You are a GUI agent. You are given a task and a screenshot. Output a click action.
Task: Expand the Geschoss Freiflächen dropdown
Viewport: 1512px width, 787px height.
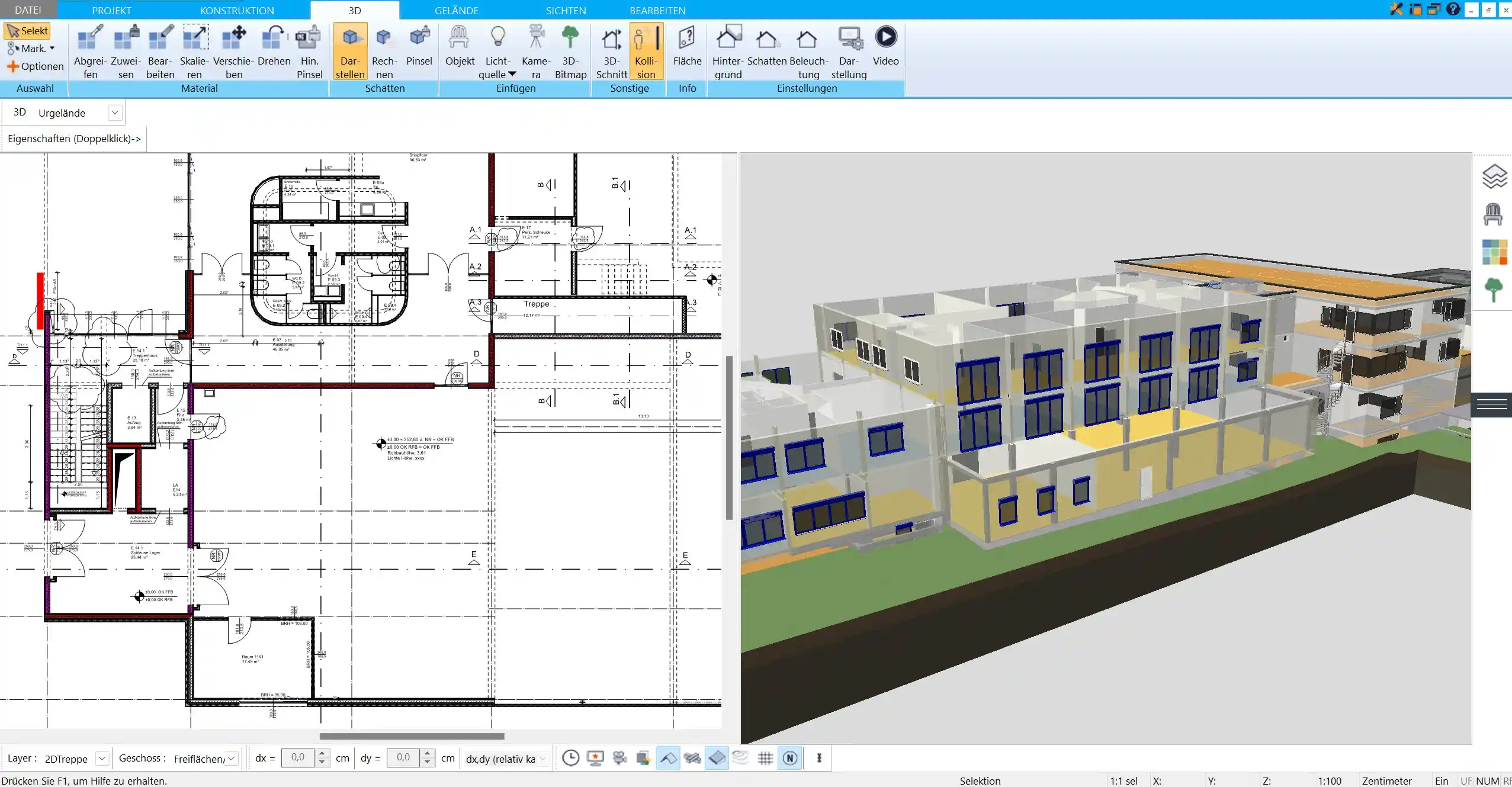(232, 759)
